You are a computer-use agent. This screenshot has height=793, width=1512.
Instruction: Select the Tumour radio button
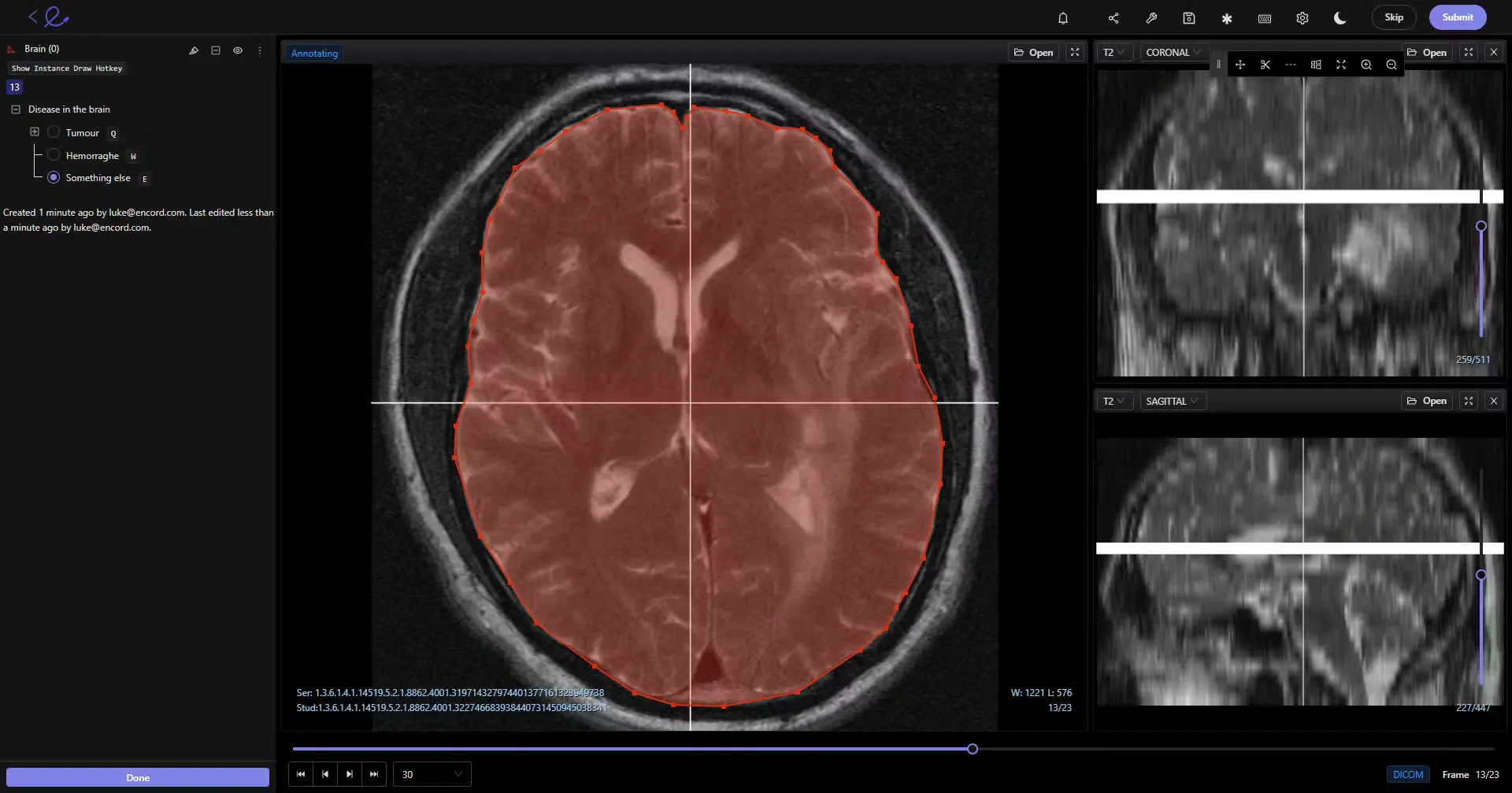coord(53,132)
